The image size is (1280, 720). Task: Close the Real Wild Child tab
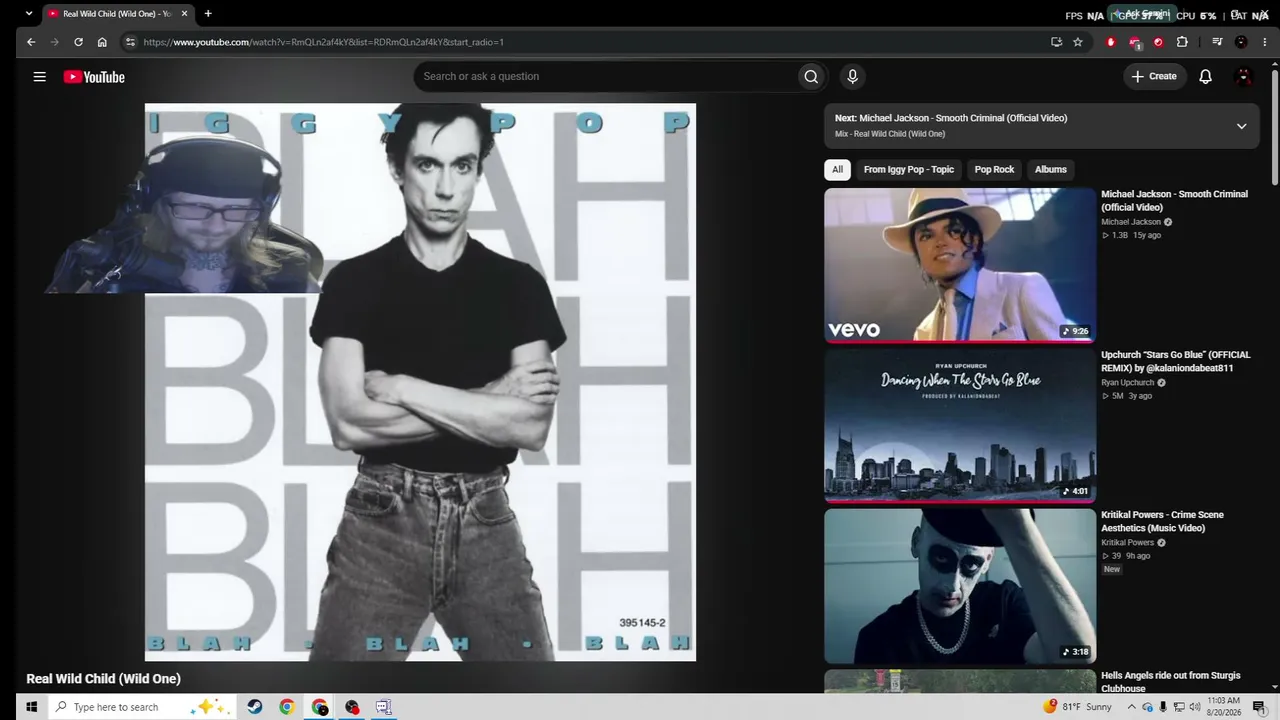(x=184, y=14)
